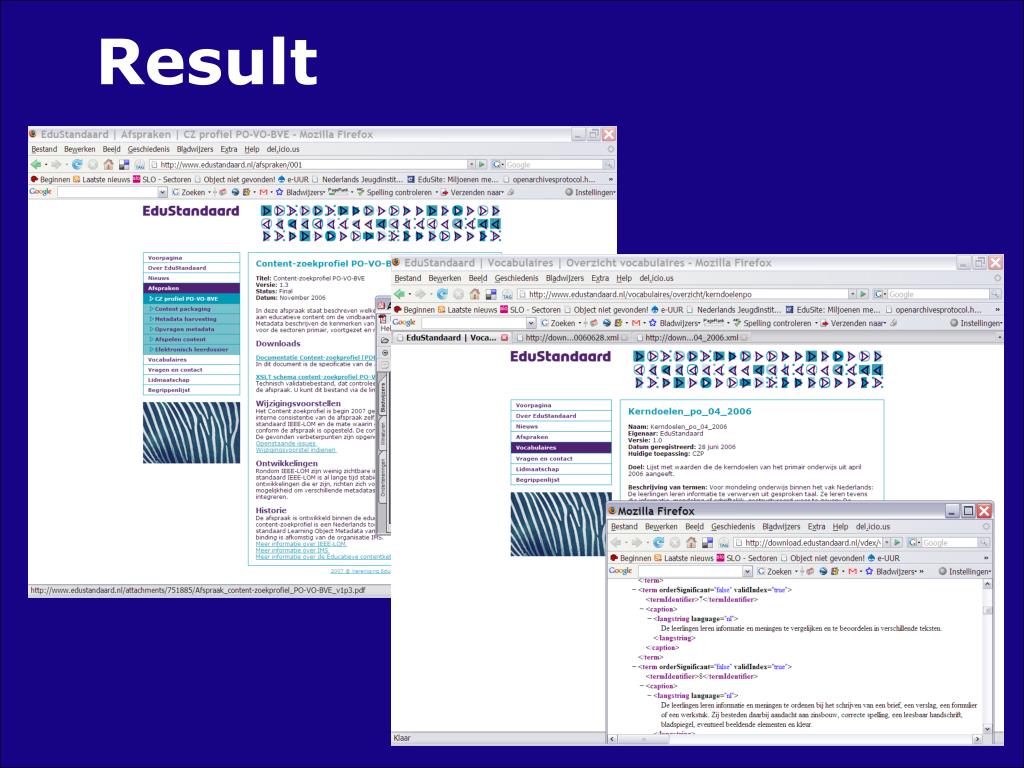Expand bookmarks overflow chevron in bottom Firefox window

pos(985,558)
